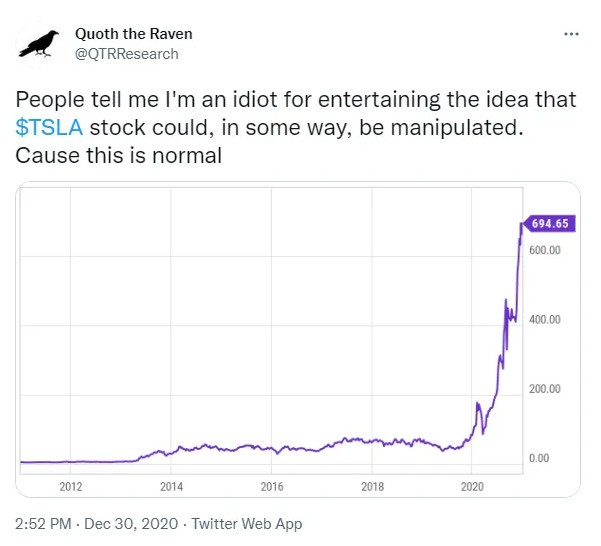Open the Twitter Web App source link
This screenshot has width=601, height=546.
click(x=247, y=524)
